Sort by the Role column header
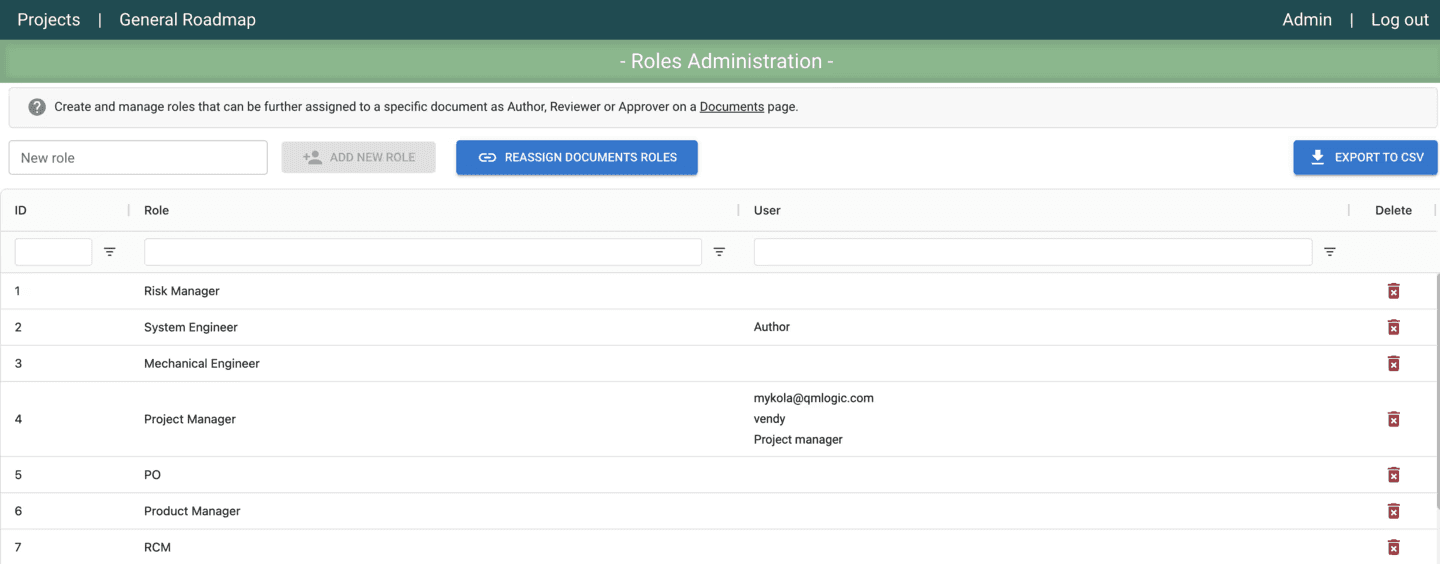This screenshot has width=1440, height=564. click(x=156, y=210)
